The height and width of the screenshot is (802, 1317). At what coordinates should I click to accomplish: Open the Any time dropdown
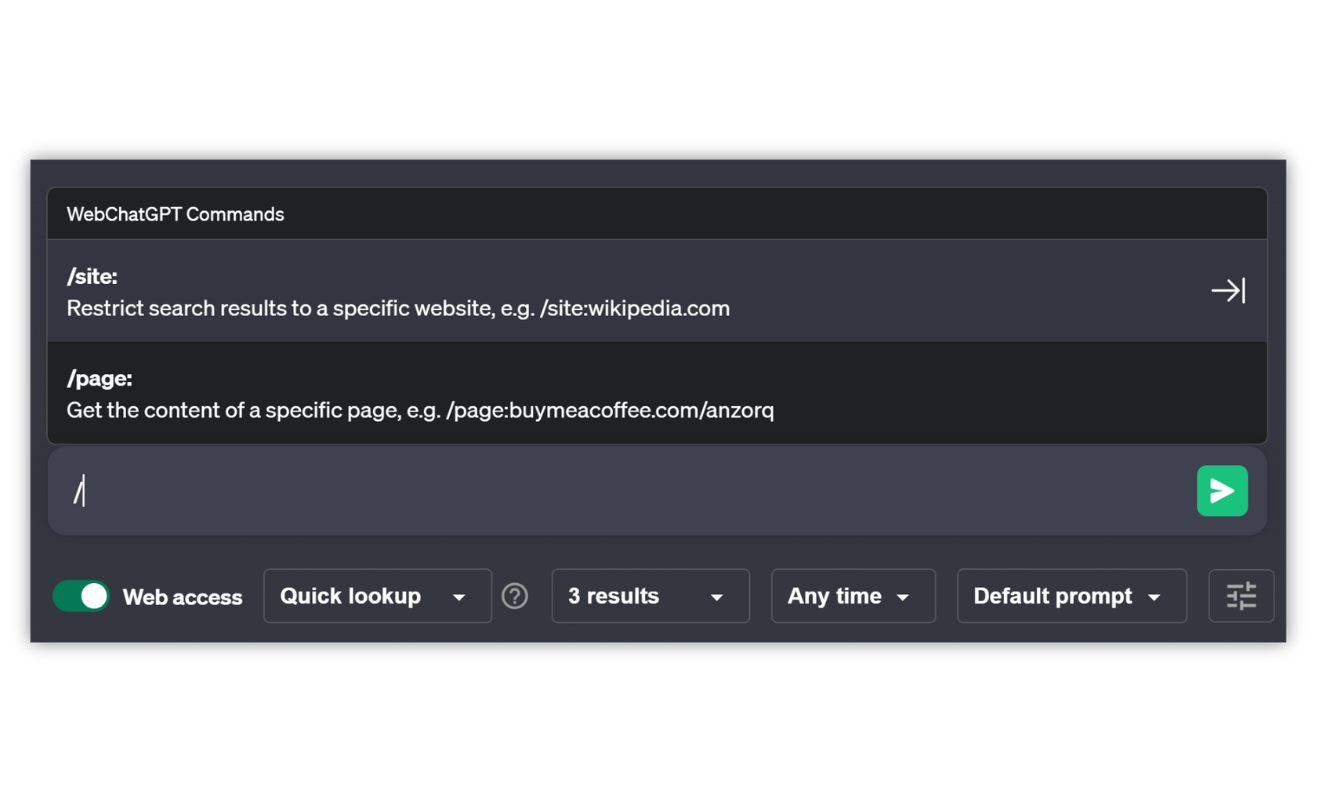pos(853,596)
